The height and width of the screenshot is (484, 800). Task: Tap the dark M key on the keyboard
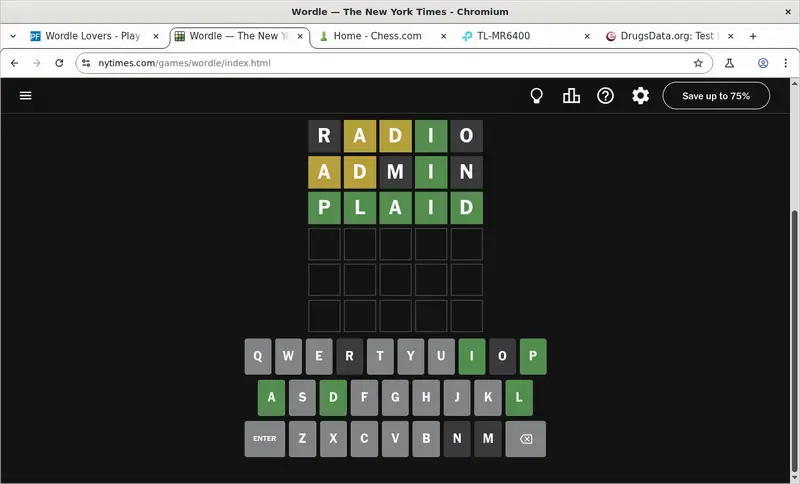[488, 439]
